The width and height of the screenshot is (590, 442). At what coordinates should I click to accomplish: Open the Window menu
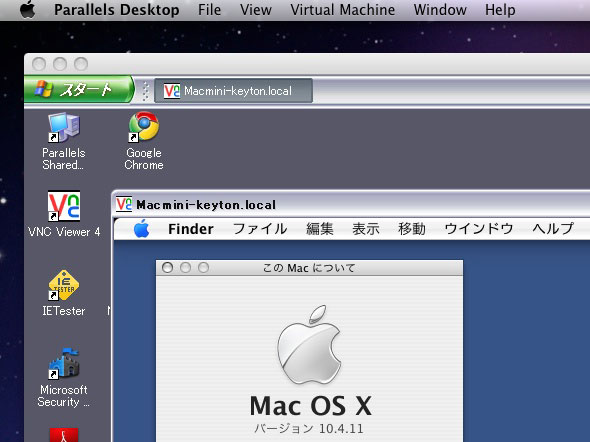coord(440,10)
